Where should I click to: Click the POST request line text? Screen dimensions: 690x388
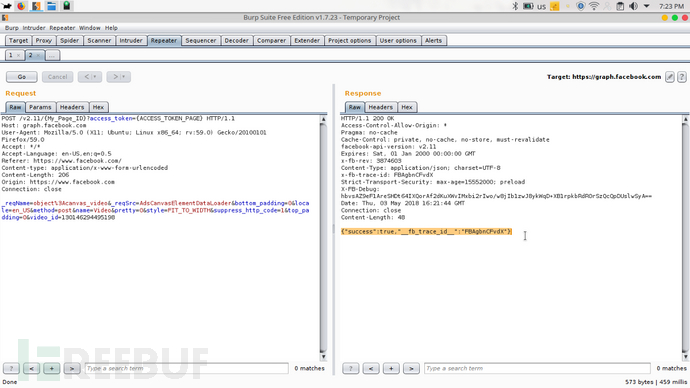tap(118, 118)
